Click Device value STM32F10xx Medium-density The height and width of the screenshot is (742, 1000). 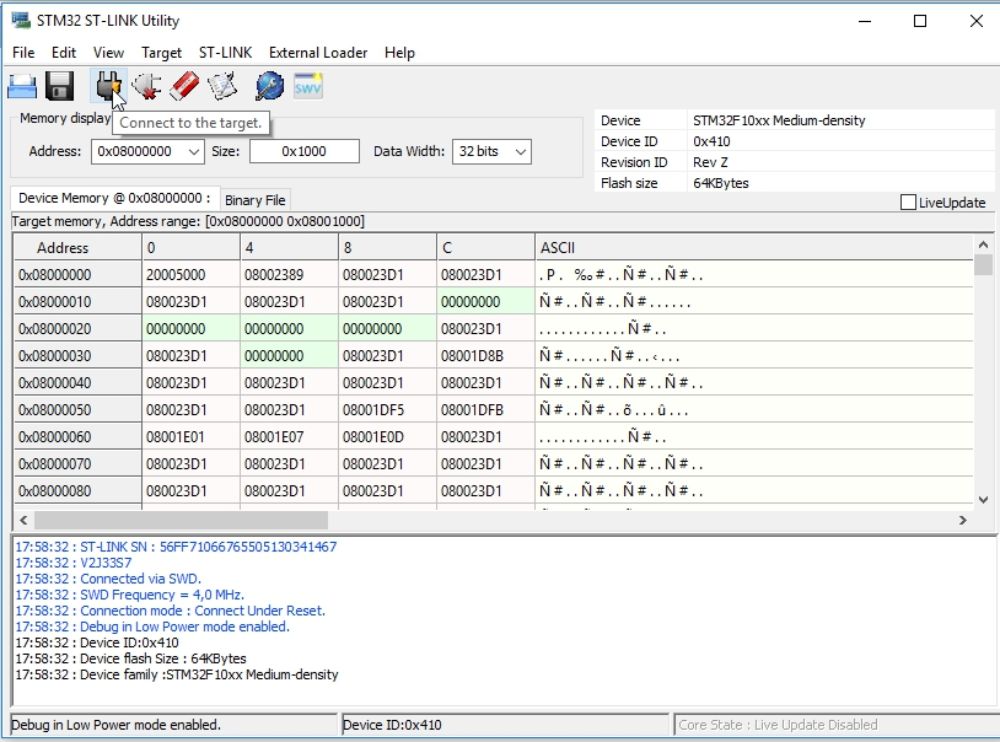pos(779,121)
